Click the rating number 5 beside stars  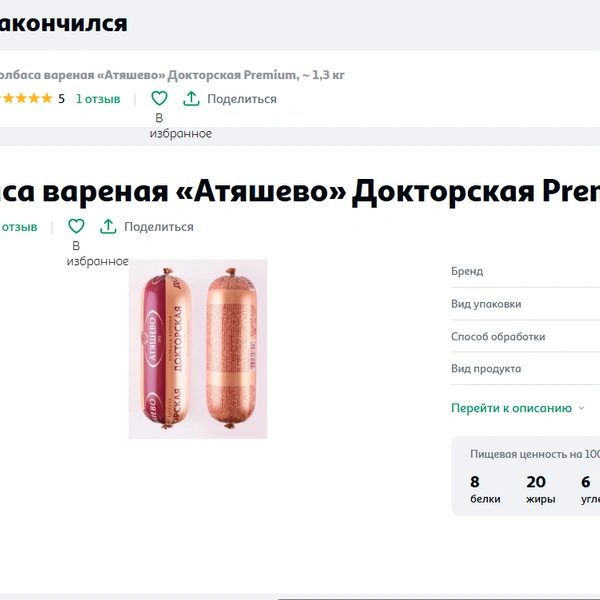(x=61, y=99)
